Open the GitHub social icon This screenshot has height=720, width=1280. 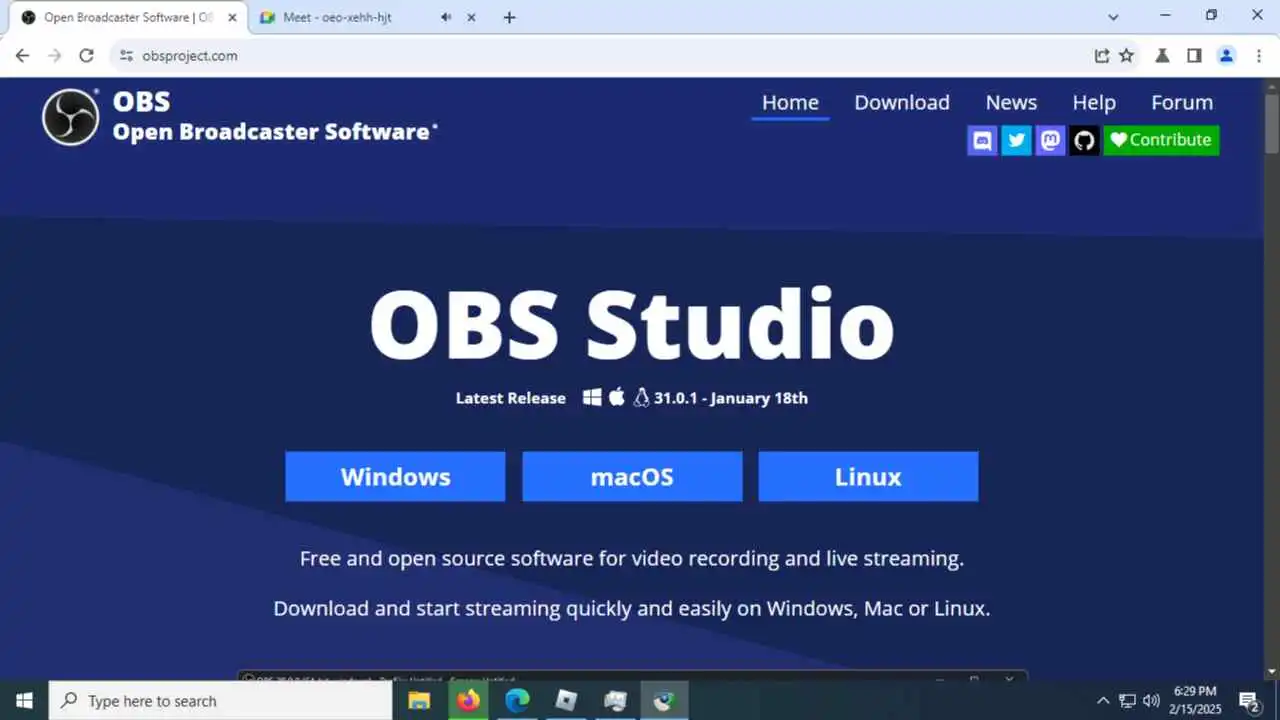tap(1084, 140)
